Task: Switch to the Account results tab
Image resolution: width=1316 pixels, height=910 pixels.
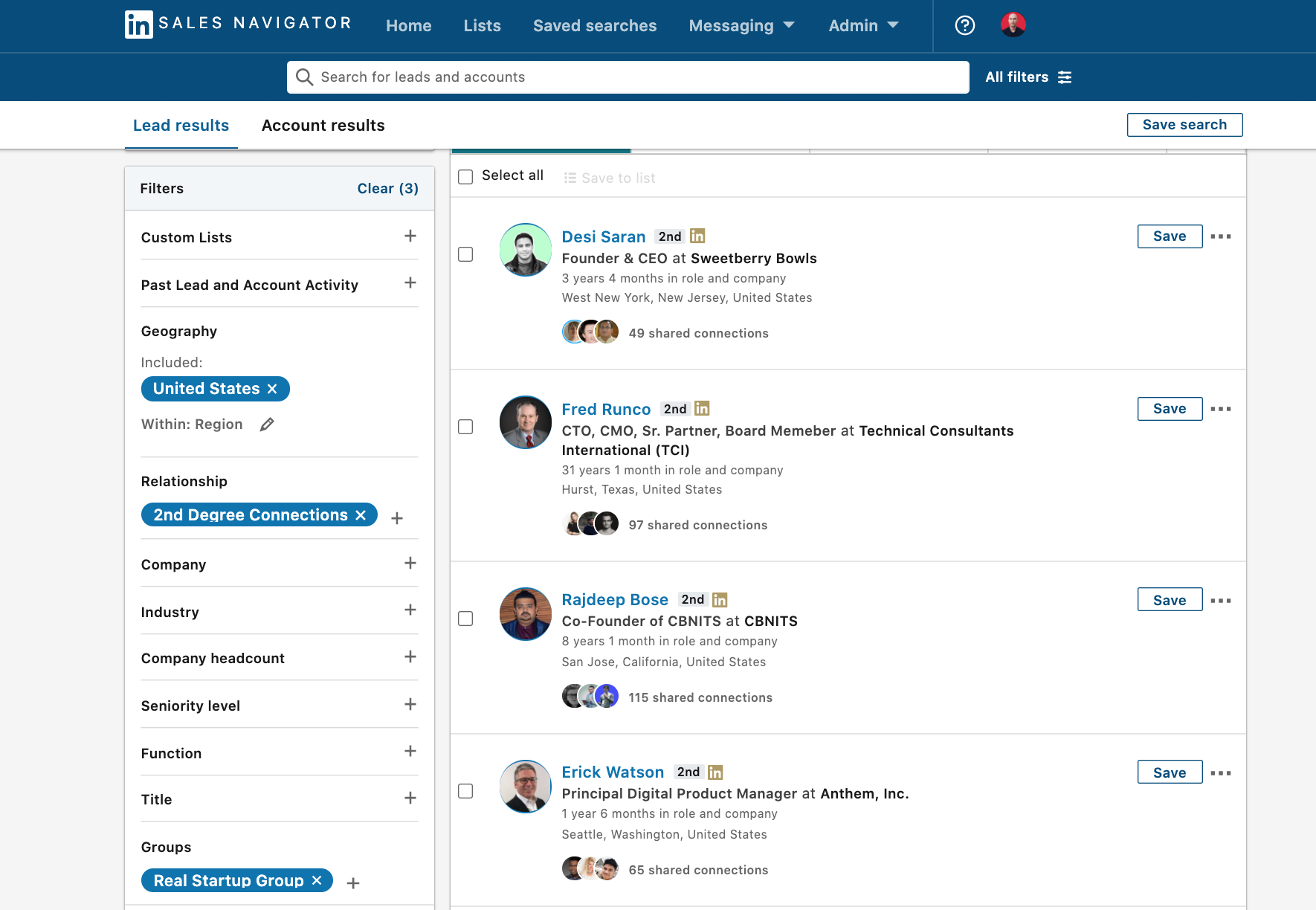Action: (323, 125)
